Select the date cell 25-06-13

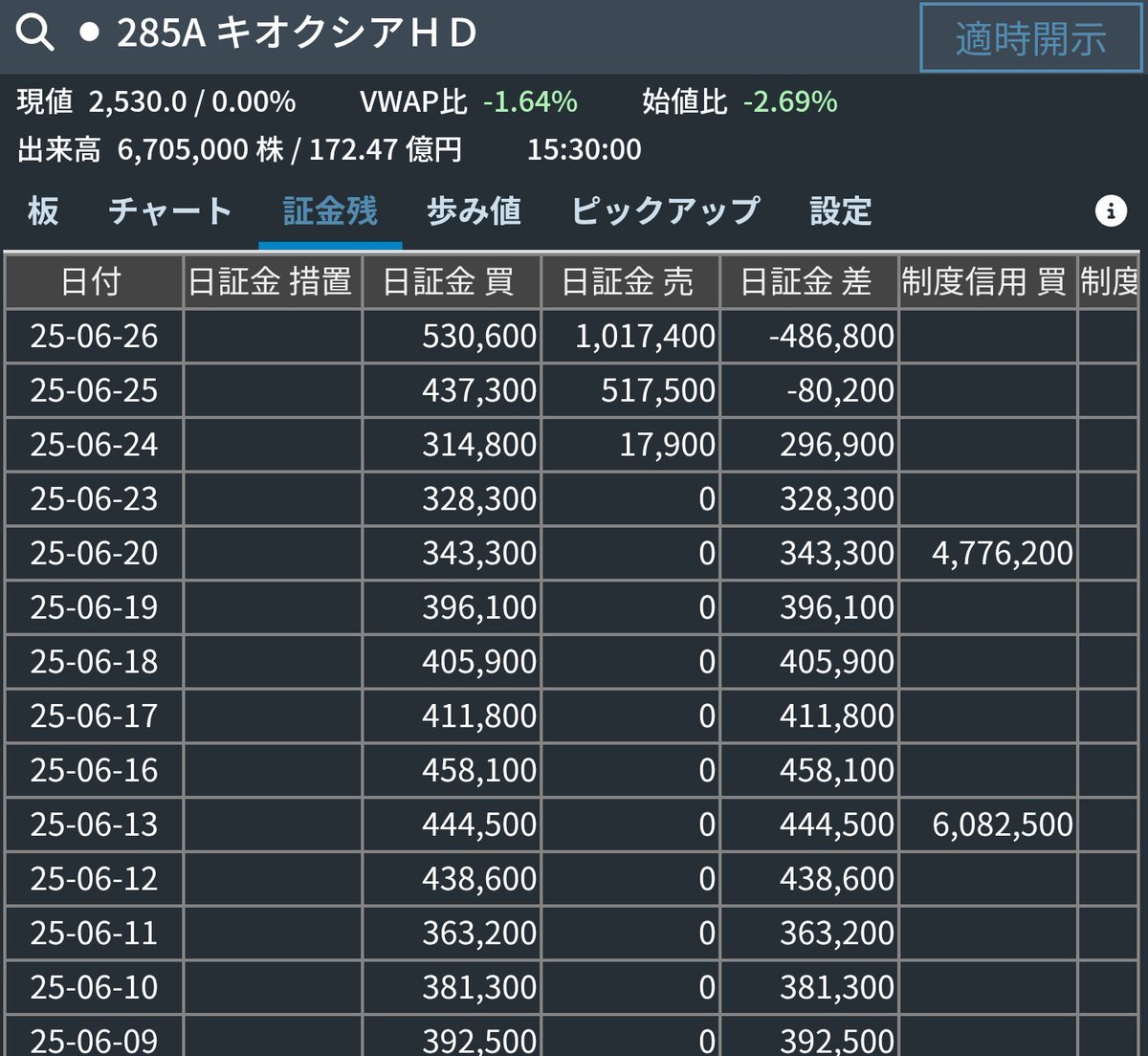point(94,825)
